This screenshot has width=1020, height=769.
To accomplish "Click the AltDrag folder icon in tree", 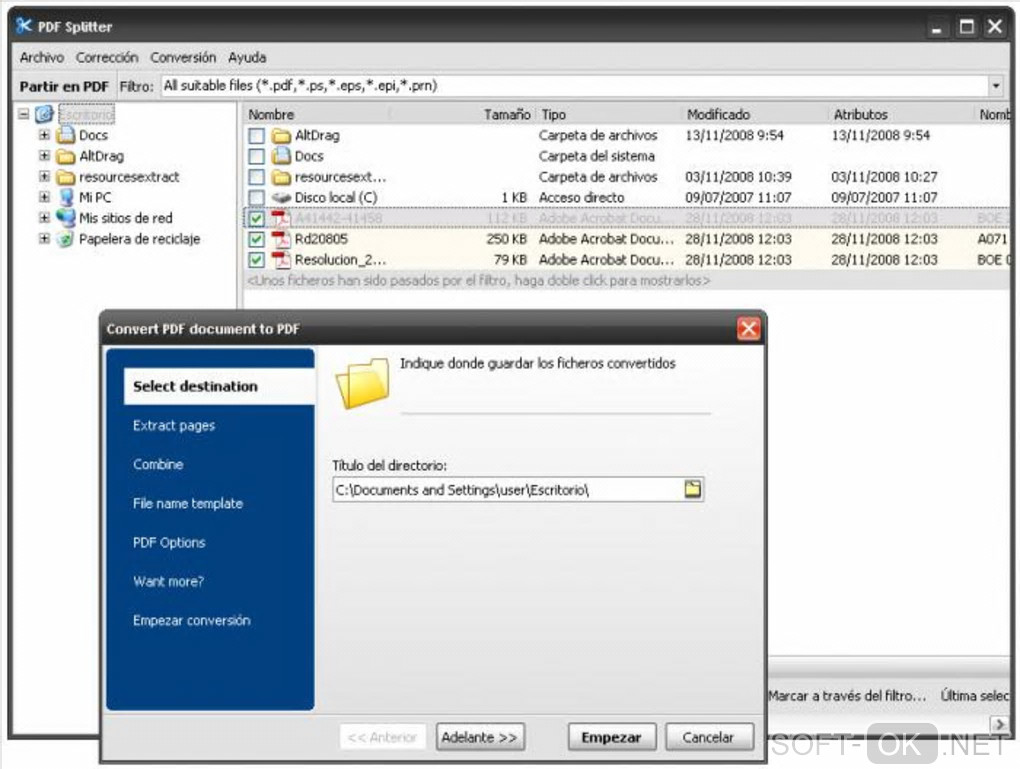I will 65,156.
